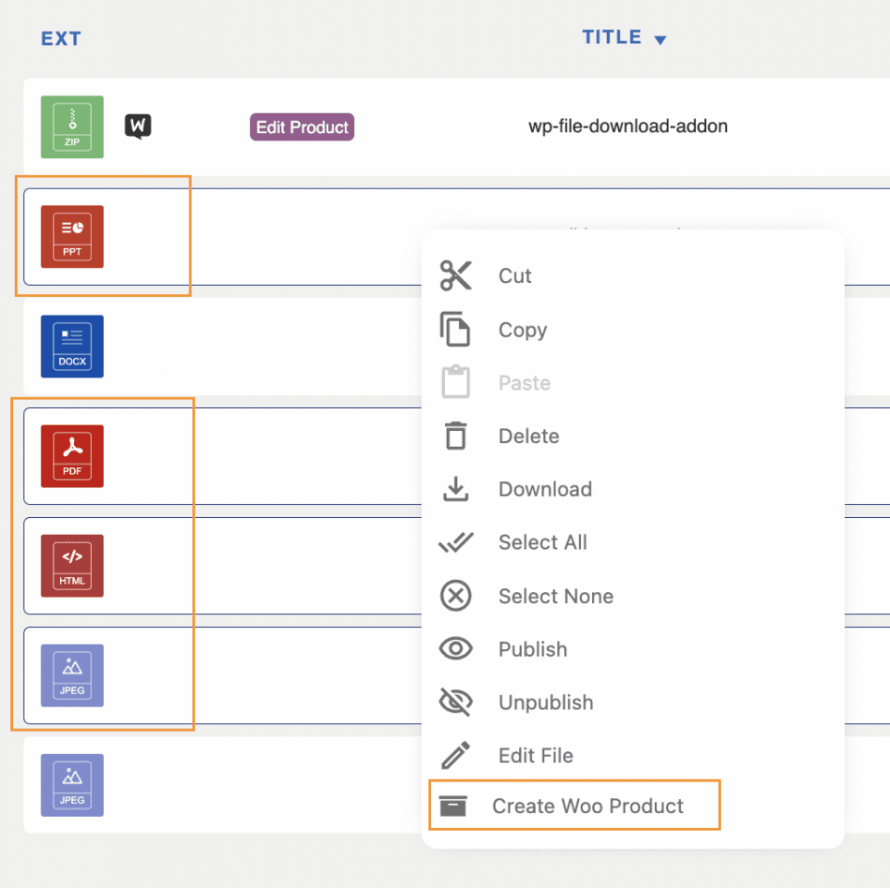
Task: Click the PDF file type icon
Action: click(72, 456)
